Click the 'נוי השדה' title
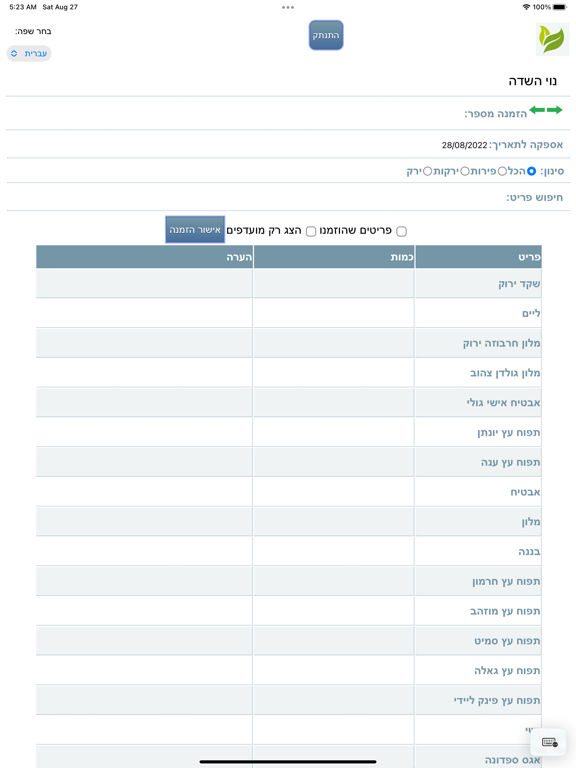The height and width of the screenshot is (768, 576). (532, 81)
